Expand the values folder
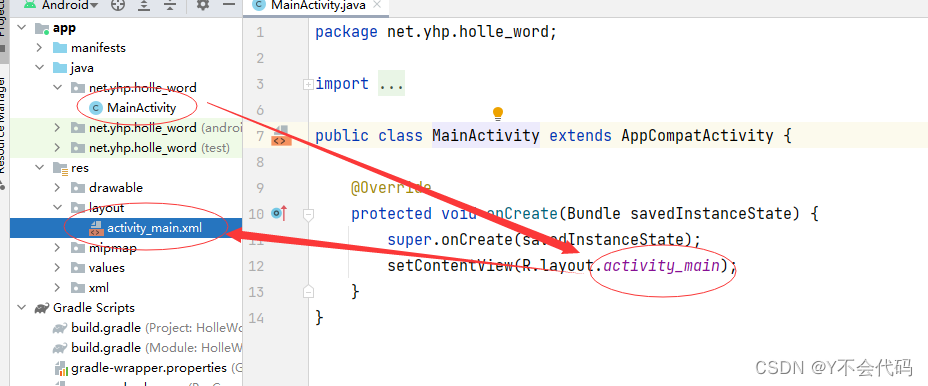The image size is (928, 386). (57, 268)
